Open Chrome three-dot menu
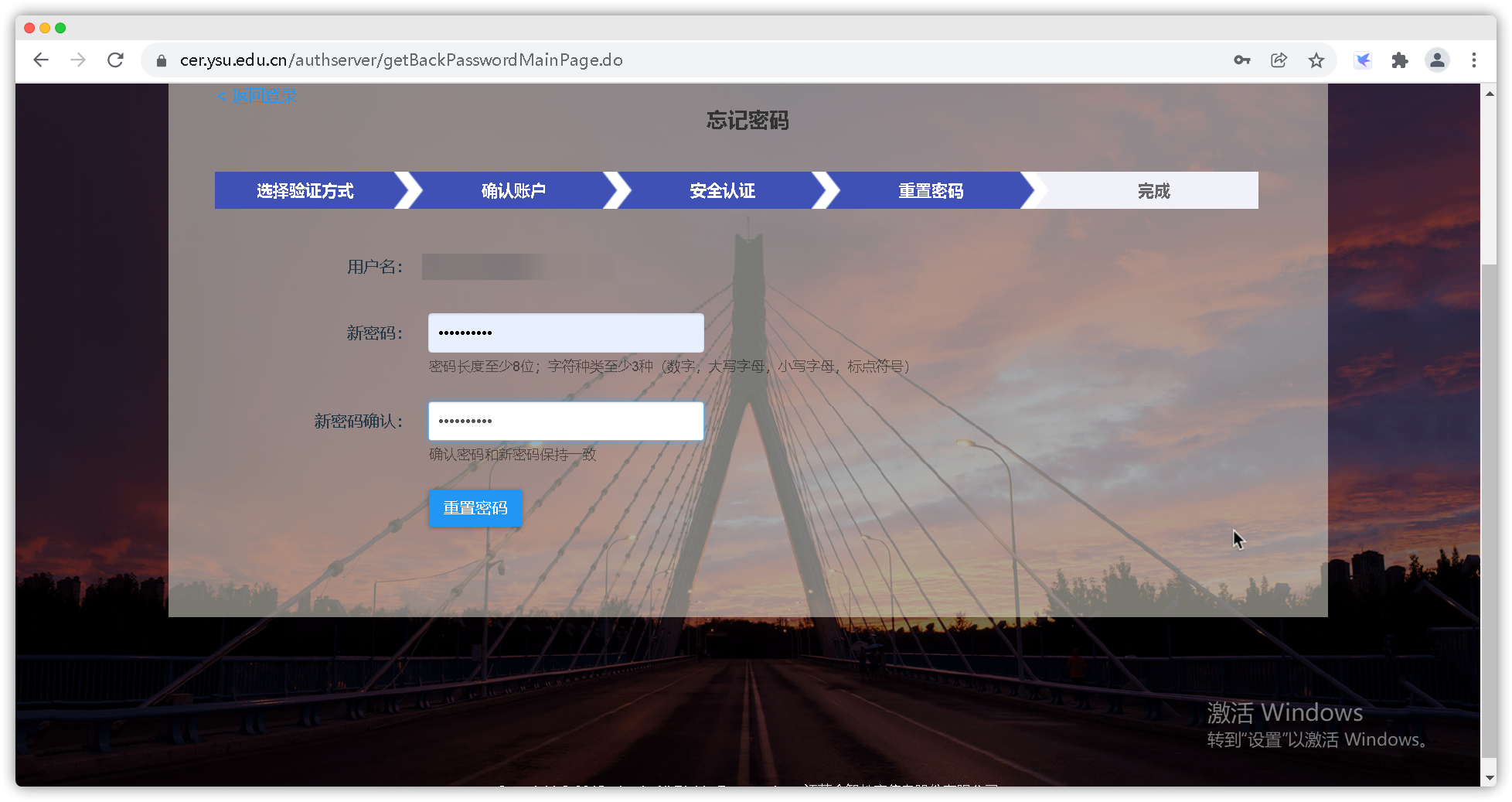Screen dimensions: 1512x802 1474,60
